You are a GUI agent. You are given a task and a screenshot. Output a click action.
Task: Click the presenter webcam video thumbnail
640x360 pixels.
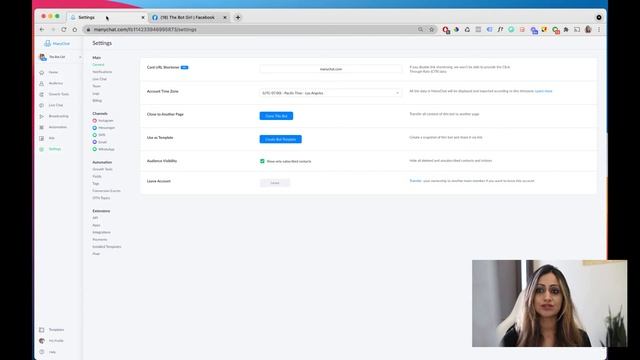(x=549, y=303)
